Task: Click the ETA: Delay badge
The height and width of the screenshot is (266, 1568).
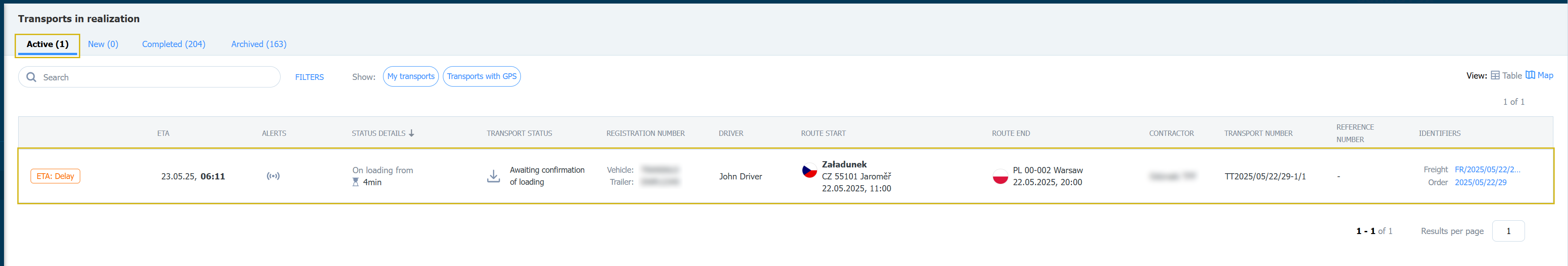Action: [55, 176]
